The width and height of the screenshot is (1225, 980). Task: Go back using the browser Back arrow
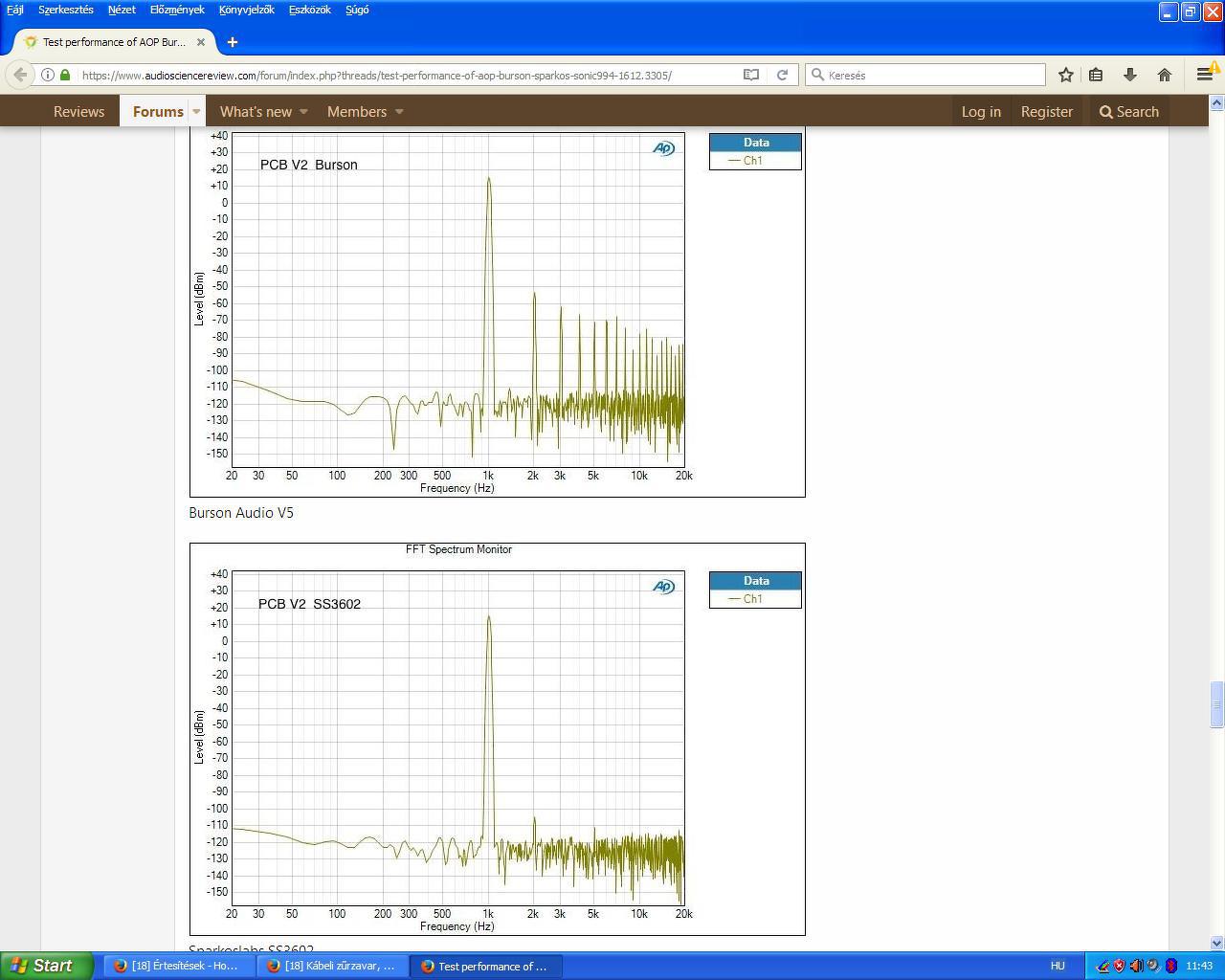click(20, 75)
